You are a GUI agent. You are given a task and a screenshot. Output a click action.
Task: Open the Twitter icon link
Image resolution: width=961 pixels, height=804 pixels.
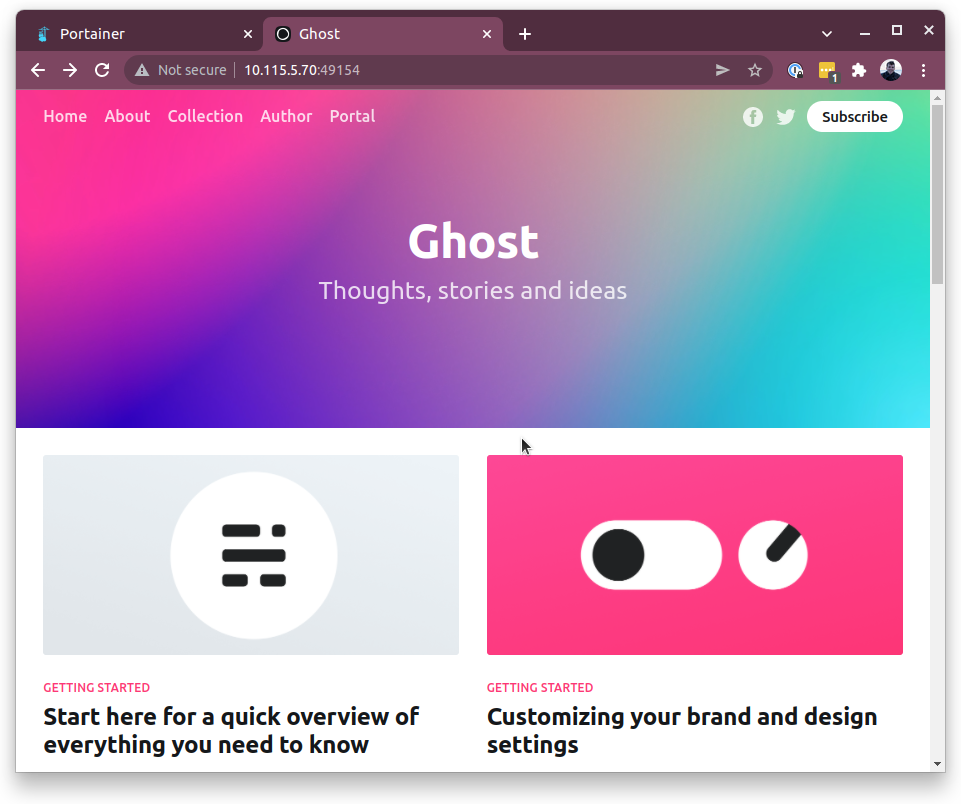coord(786,117)
